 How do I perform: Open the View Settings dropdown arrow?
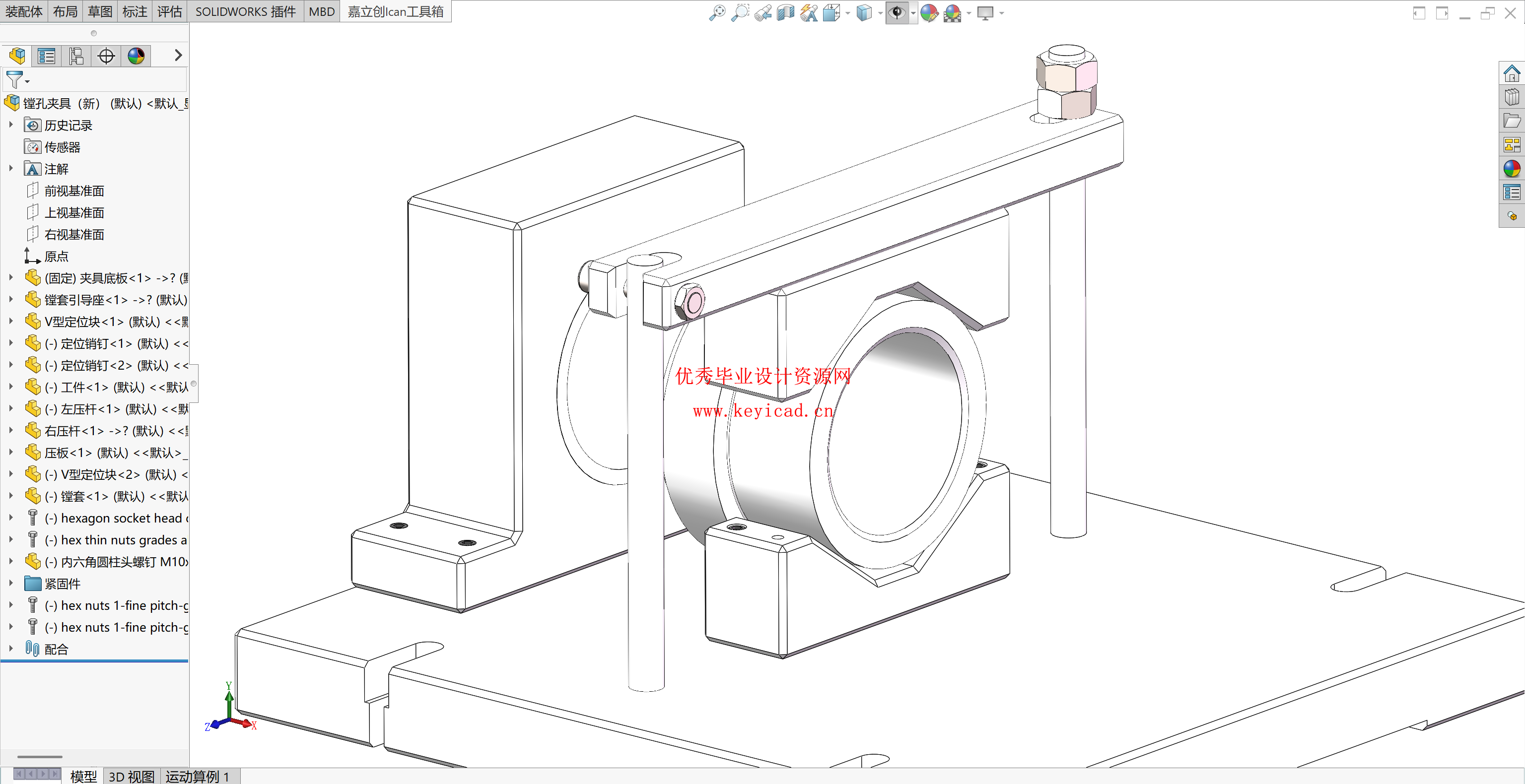[1002, 13]
